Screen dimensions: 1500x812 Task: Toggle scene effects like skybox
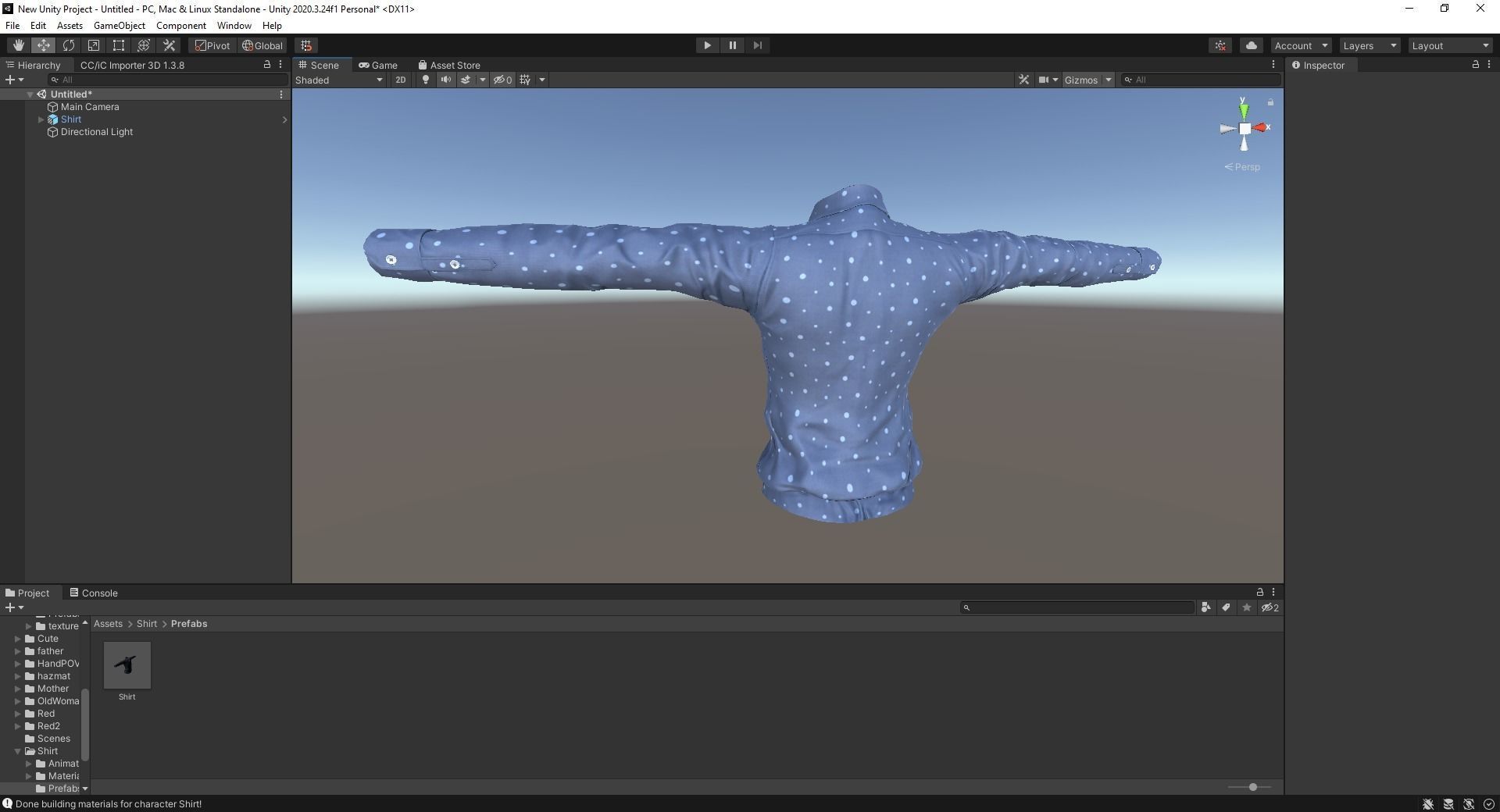pyautogui.click(x=466, y=80)
